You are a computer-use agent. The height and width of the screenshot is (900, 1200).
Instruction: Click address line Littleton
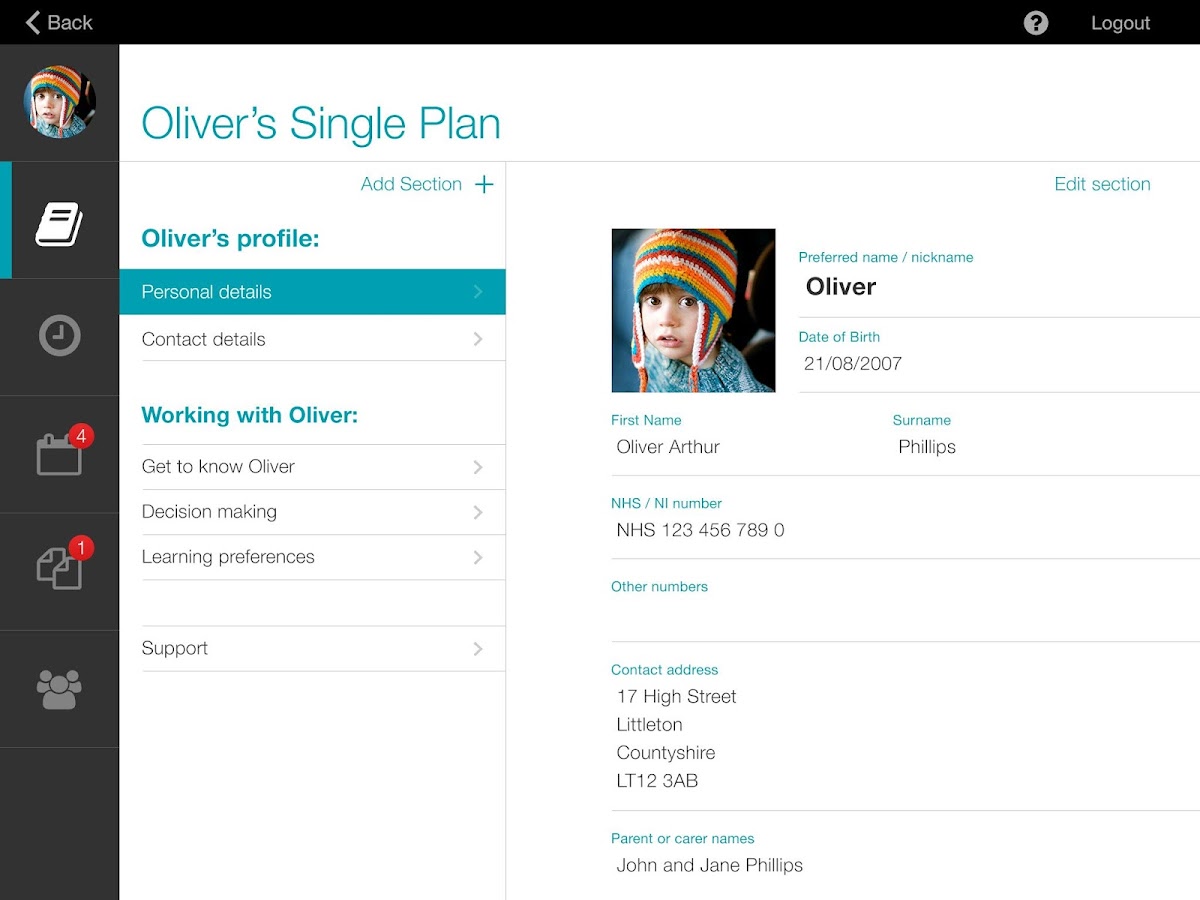coord(649,725)
